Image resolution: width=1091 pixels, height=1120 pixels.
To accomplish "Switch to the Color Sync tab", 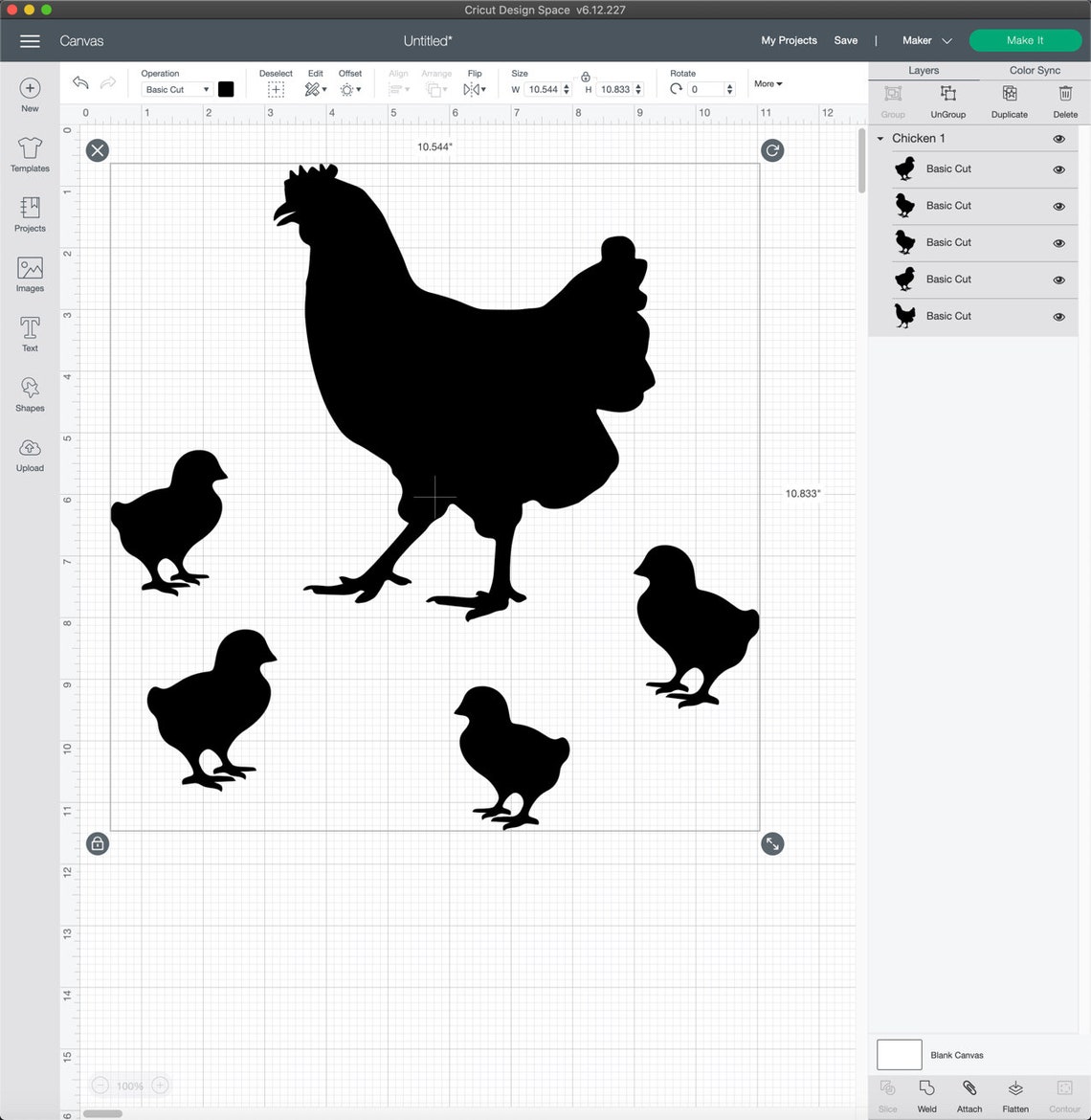I will click(x=1034, y=70).
